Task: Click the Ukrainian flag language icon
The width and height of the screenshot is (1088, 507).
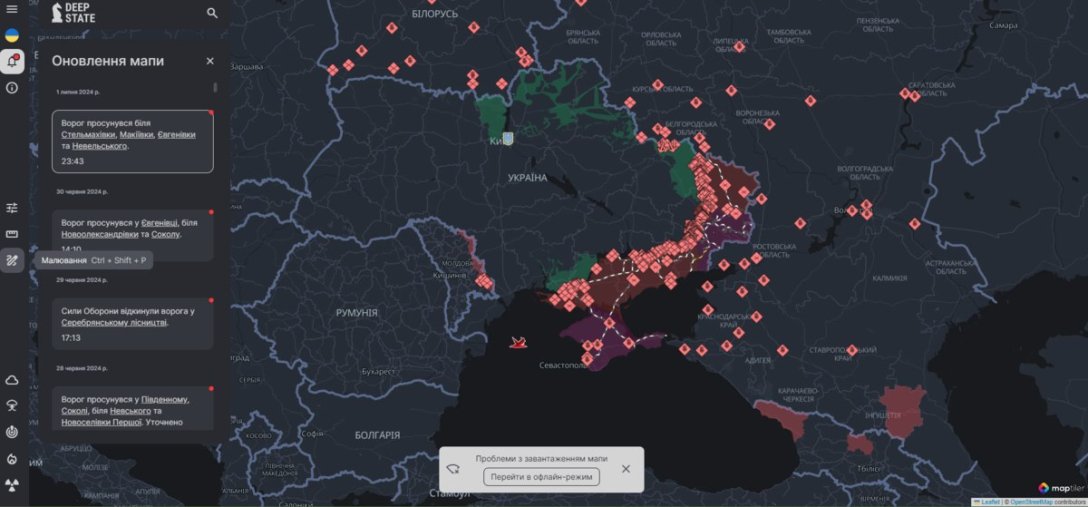Action: 12,35
